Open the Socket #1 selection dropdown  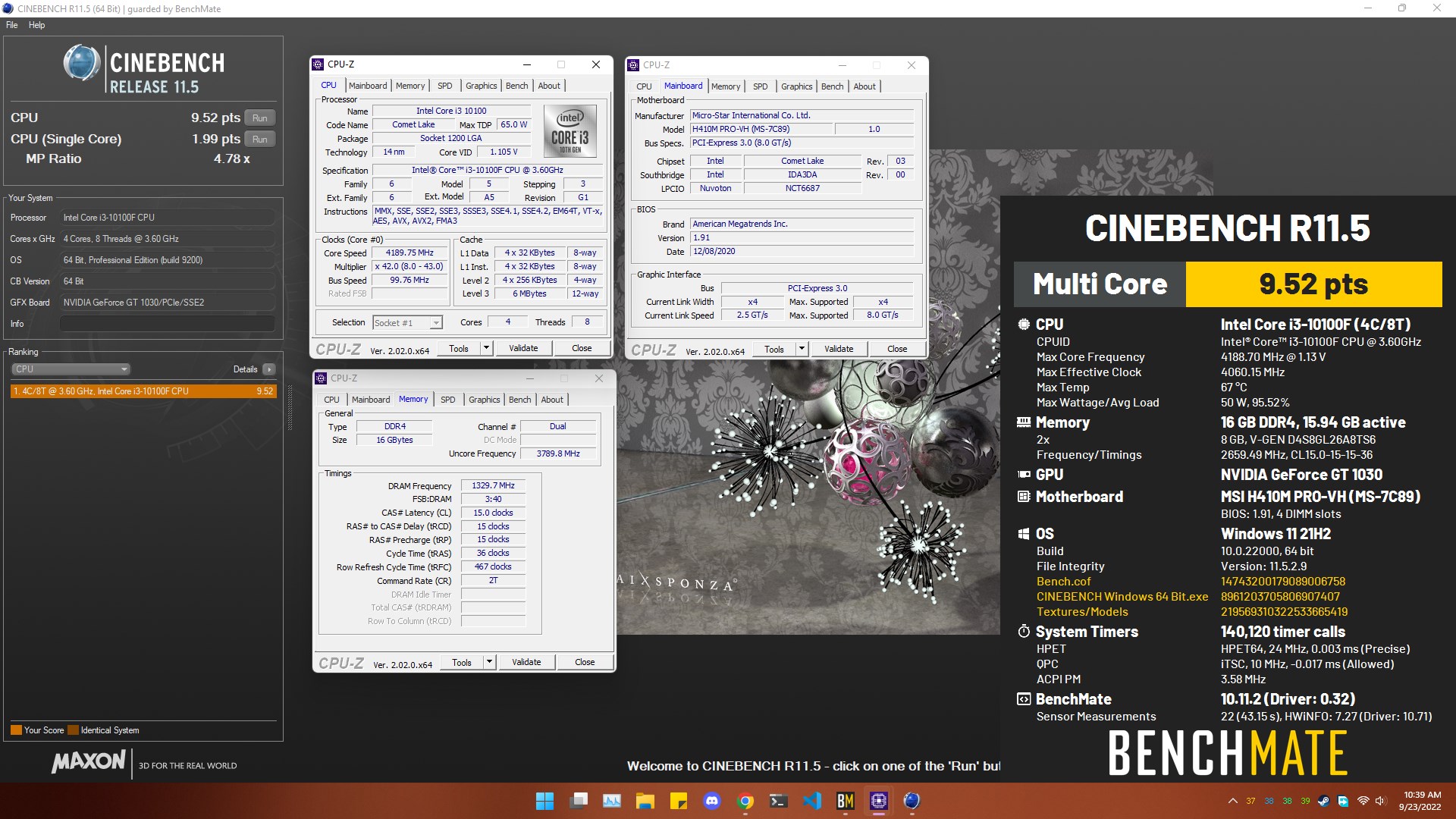point(407,323)
